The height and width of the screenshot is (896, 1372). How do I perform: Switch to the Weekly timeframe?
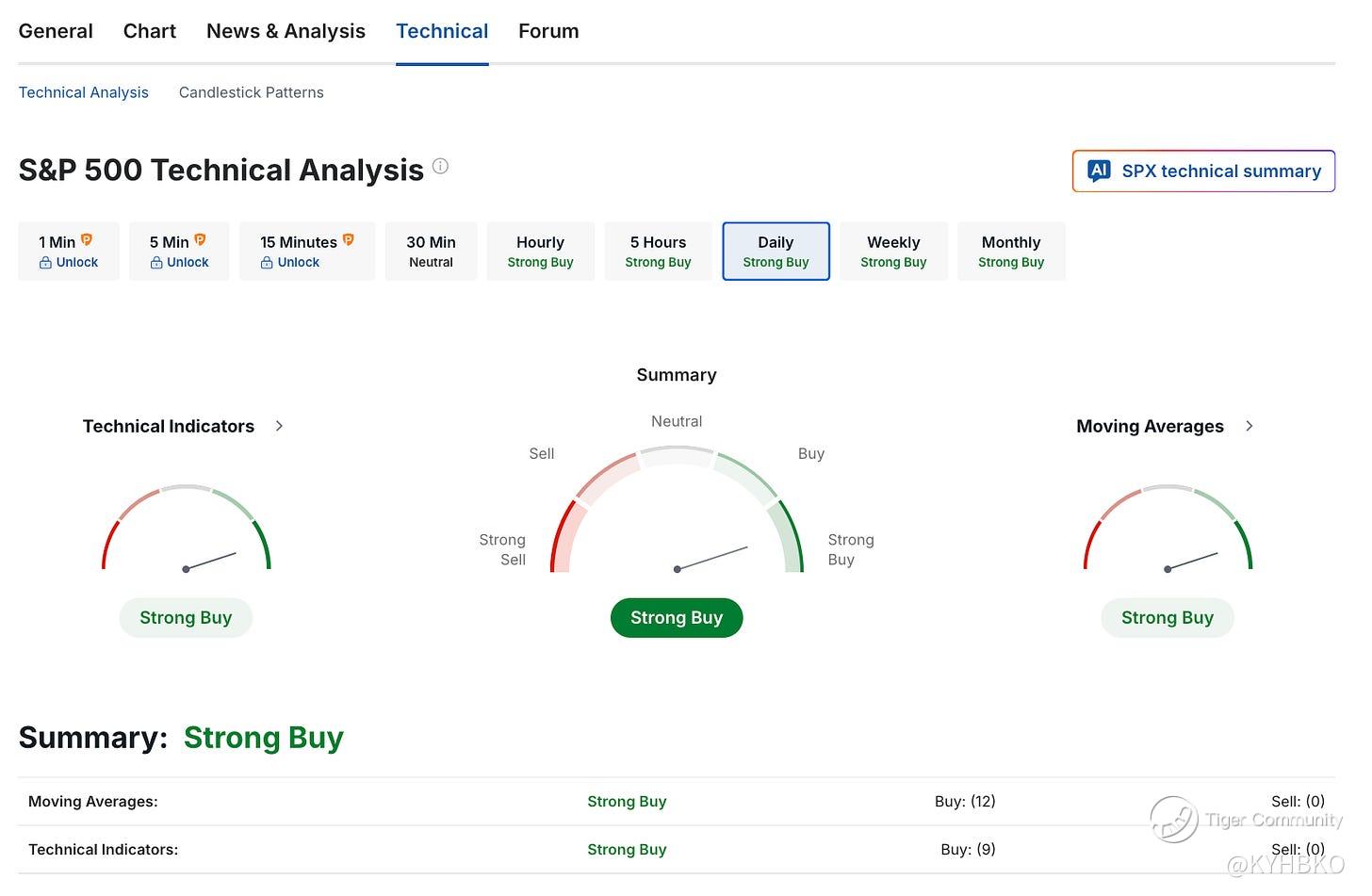tap(892, 252)
